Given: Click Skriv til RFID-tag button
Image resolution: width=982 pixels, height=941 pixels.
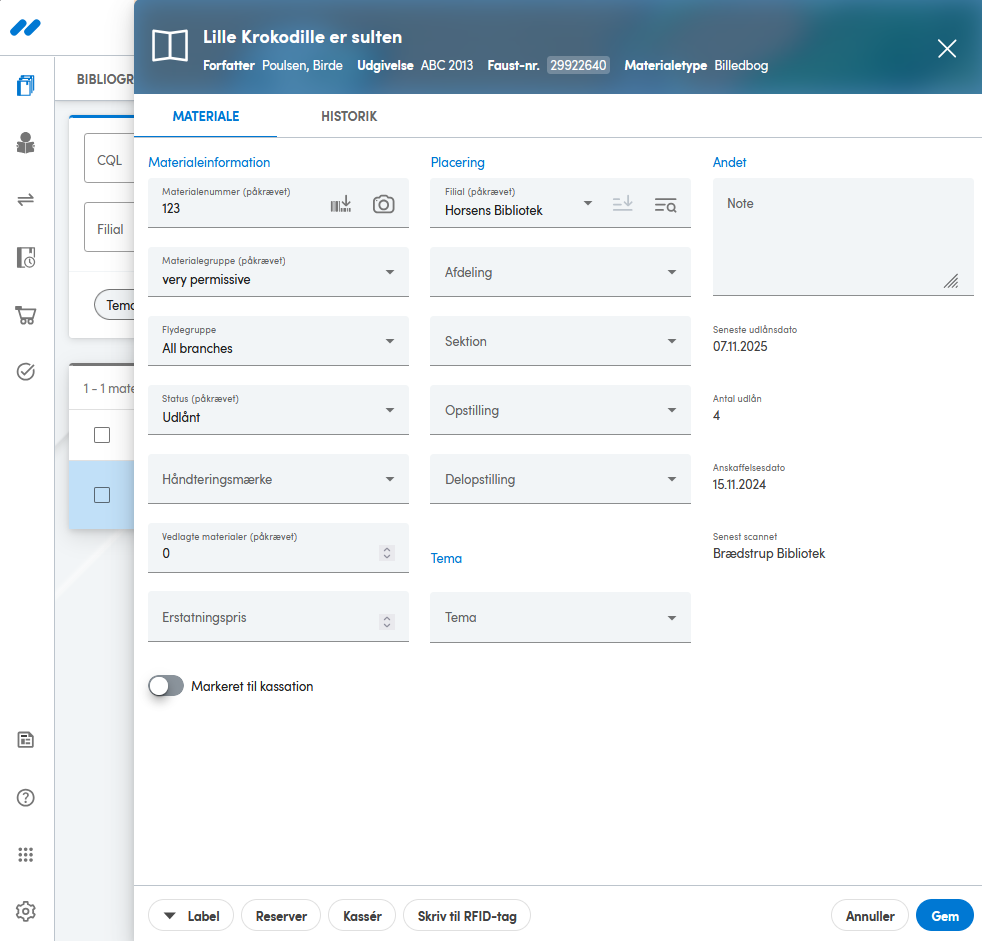Looking at the screenshot, I should [x=467, y=916].
